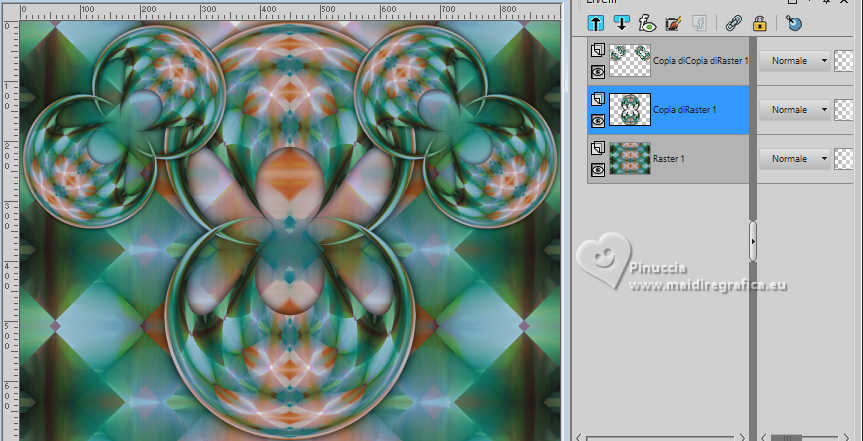Open Normale blend mode dropdown for Raster 1
Screen dimensions: 863x441
click(x=795, y=159)
